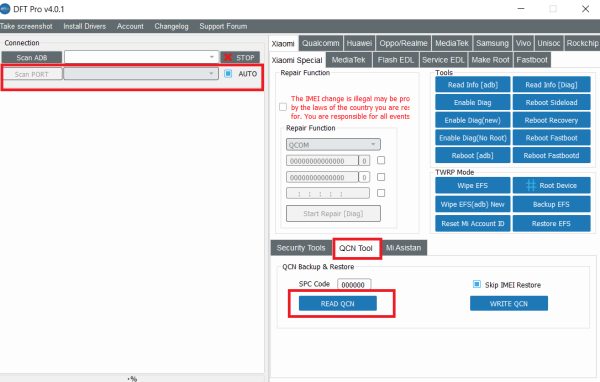Click Reboot Fastboot button

click(x=551, y=138)
